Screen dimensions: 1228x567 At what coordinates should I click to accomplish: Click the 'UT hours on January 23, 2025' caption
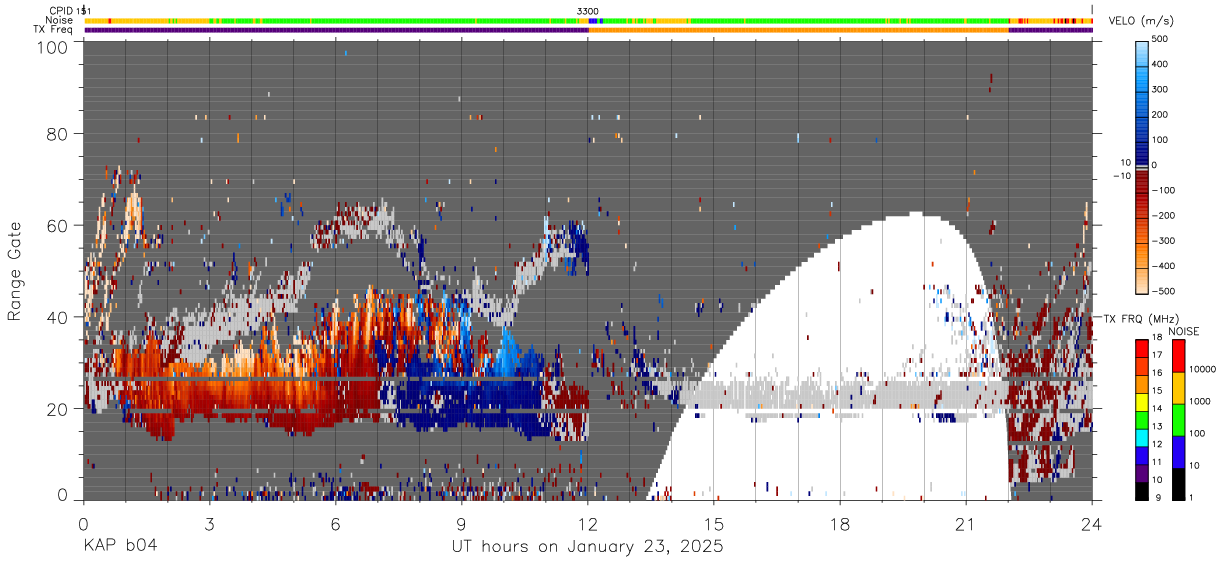(x=588, y=547)
